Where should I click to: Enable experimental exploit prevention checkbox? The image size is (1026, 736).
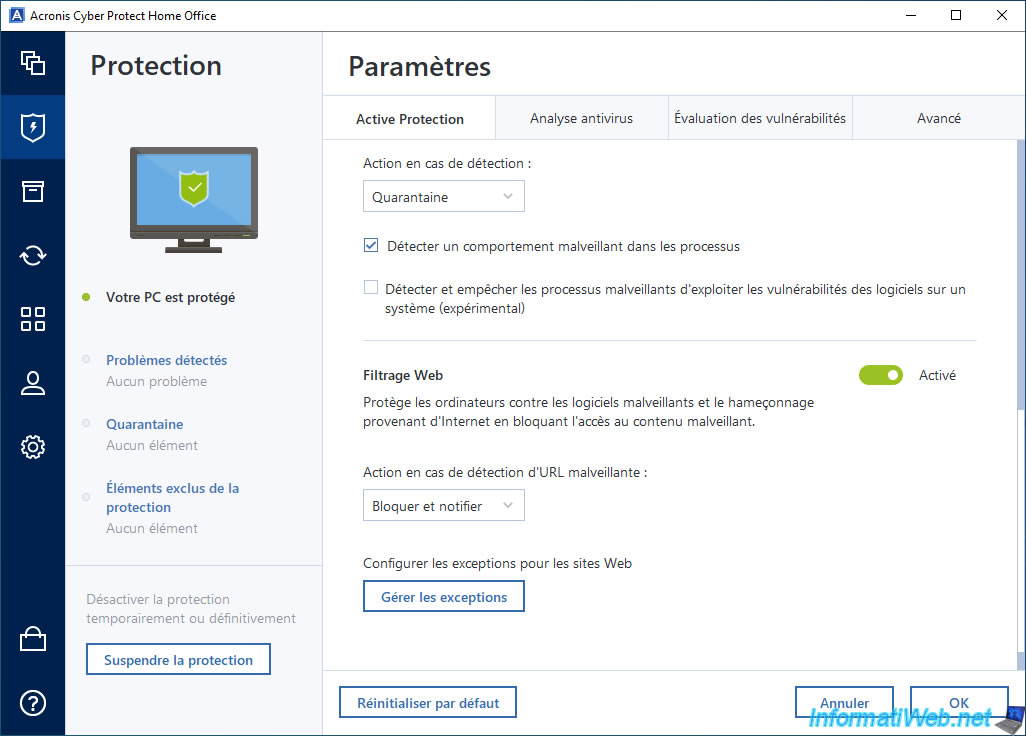click(371, 288)
